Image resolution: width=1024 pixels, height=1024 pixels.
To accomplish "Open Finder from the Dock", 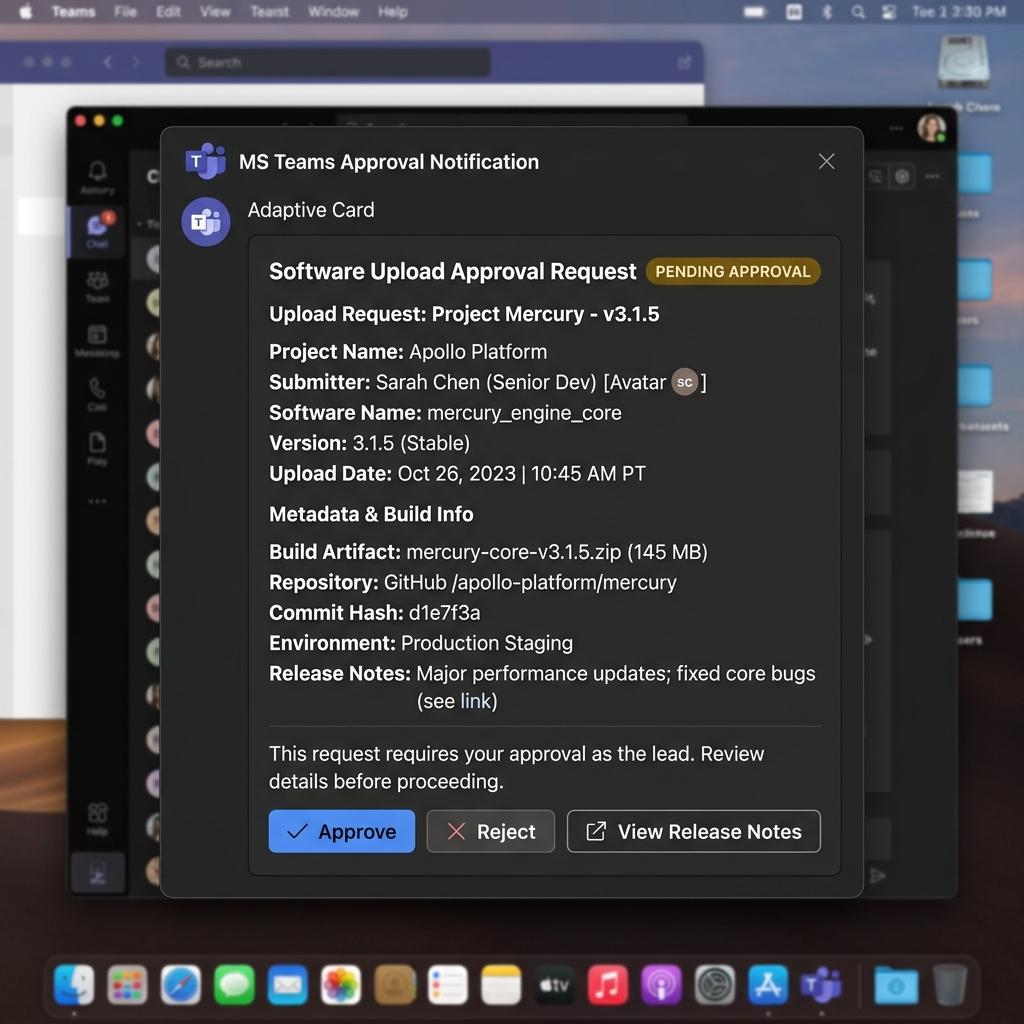I will pos(74,984).
